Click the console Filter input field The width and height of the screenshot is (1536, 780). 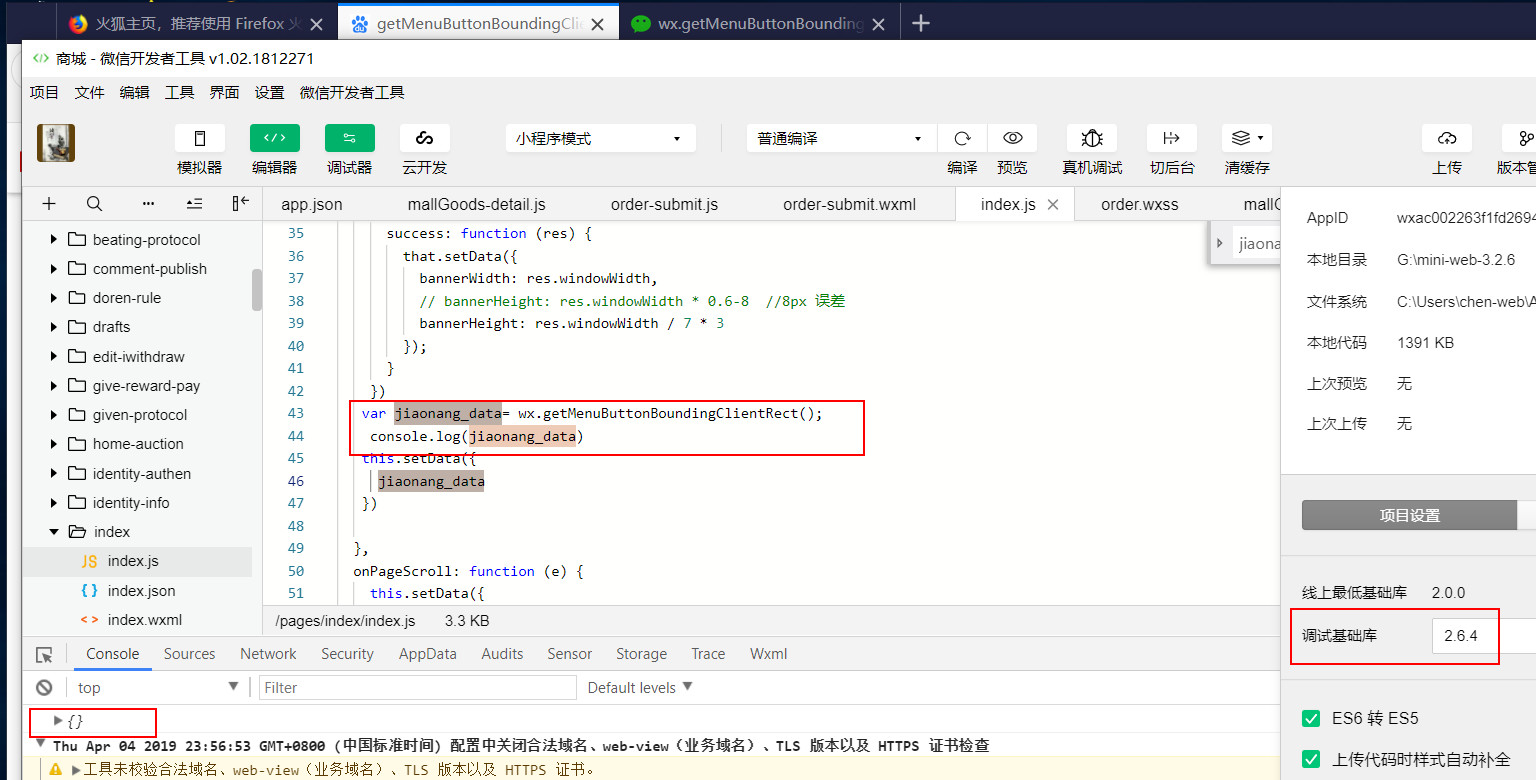(417, 688)
